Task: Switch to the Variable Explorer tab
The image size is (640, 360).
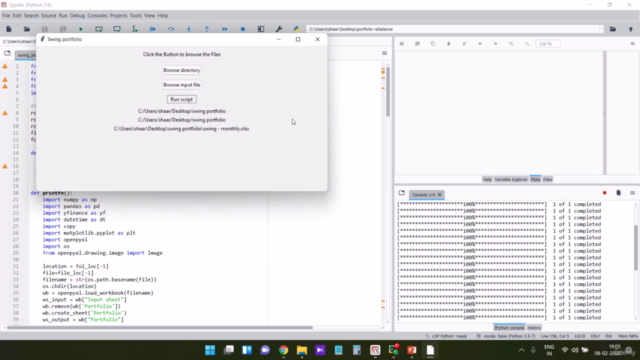Action: [x=511, y=180]
